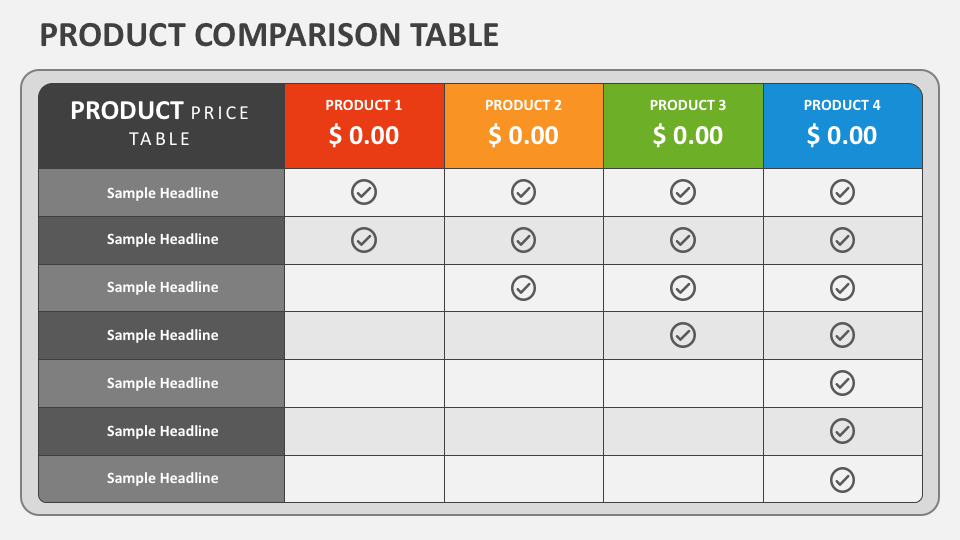
Task: Select the orange Product 2 header
Action: 524,126
